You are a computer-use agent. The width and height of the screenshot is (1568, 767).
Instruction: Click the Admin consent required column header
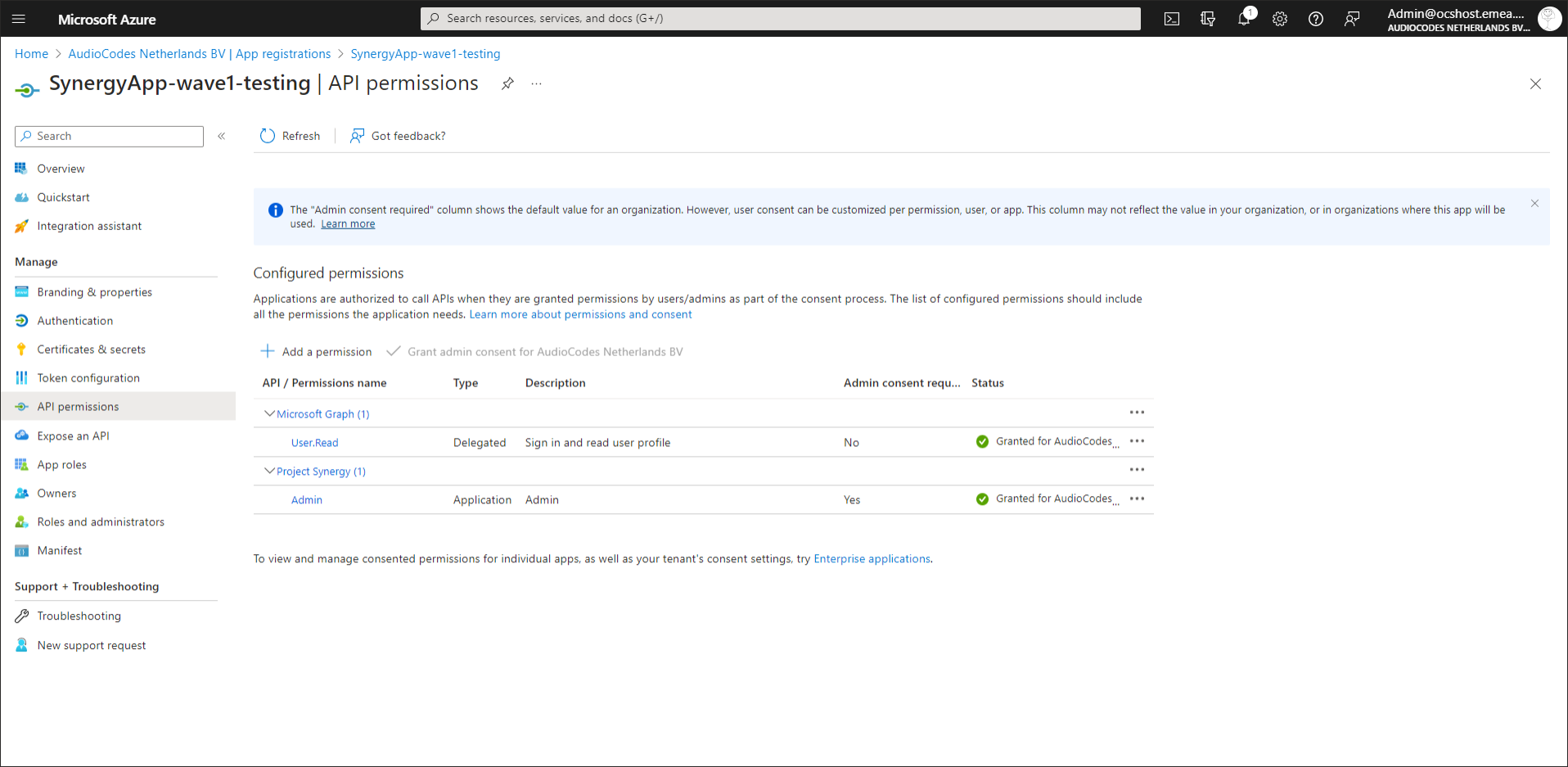click(x=902, y=383)
